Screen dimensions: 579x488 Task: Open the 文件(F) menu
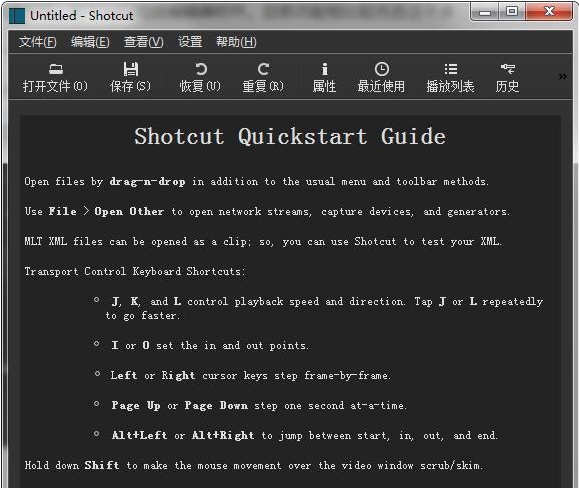tap(38, 42)
